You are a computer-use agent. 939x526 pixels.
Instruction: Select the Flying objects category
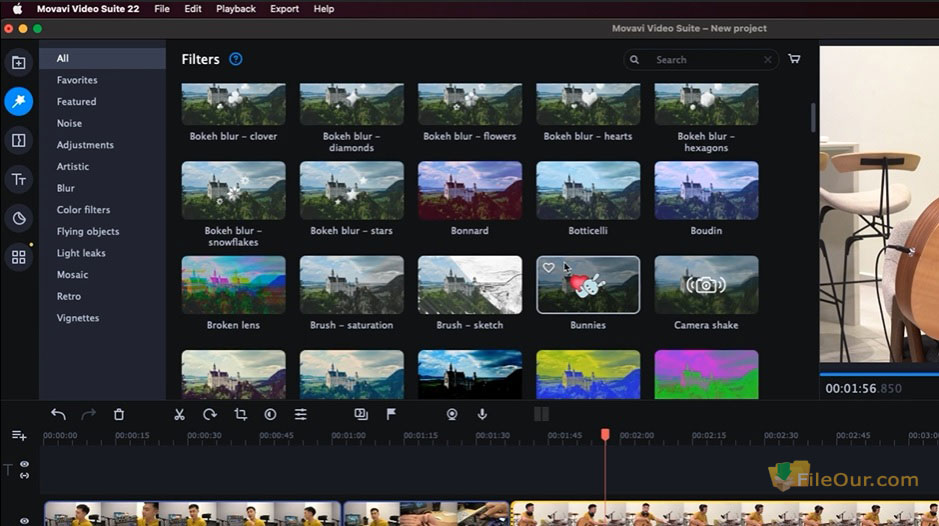(102, 231)
